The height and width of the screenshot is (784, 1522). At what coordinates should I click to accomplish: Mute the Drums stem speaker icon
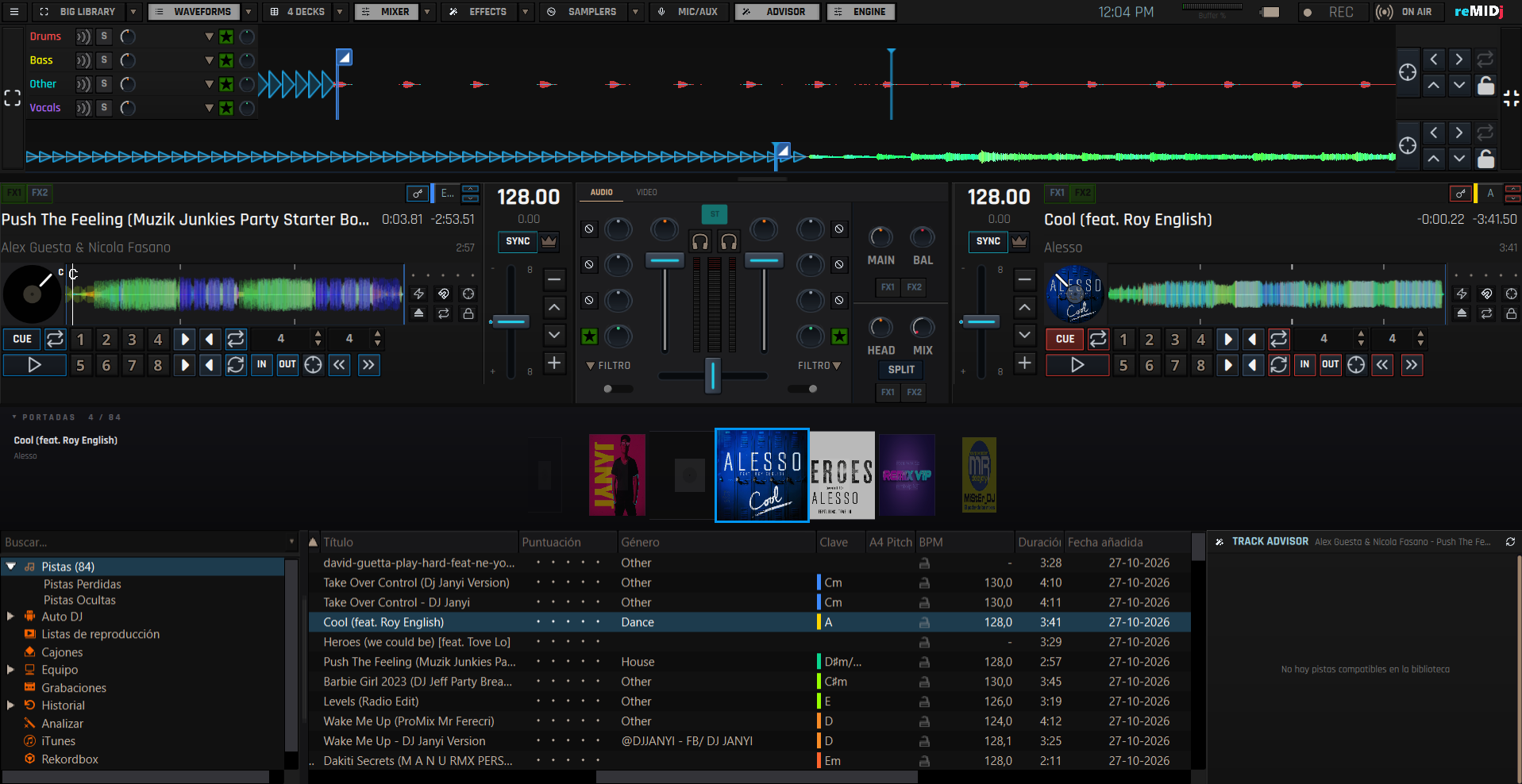coord(83,37)
